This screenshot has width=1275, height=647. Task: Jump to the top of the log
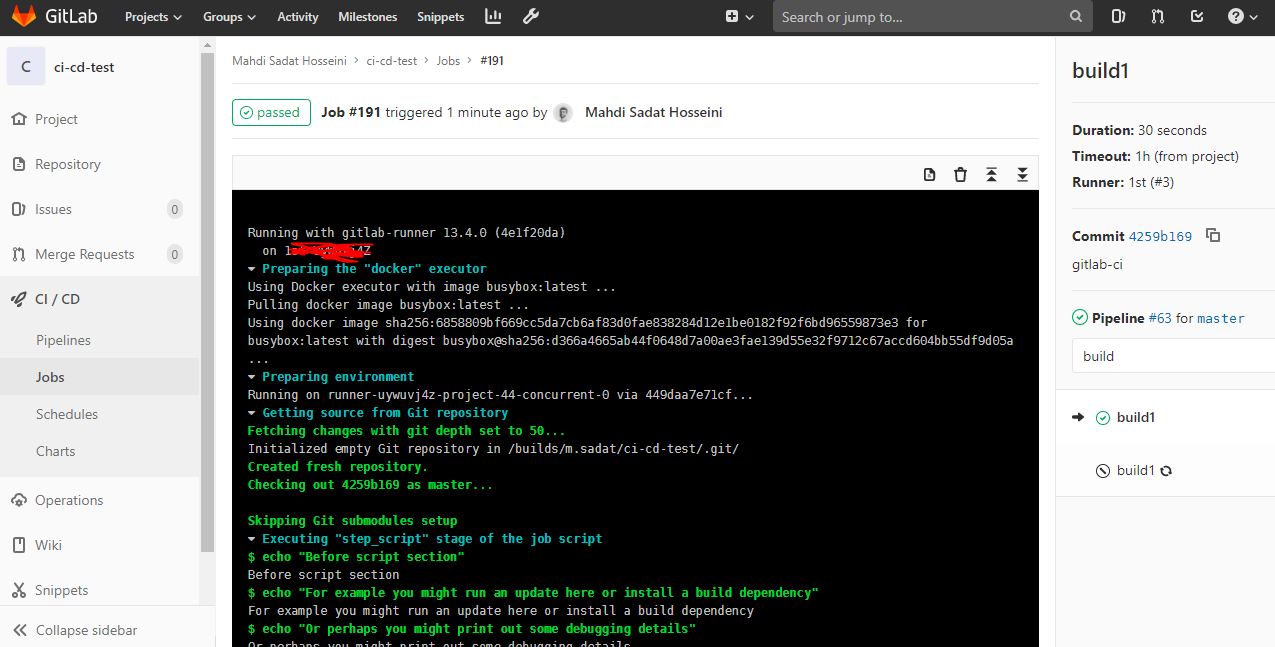click(991, 175)
